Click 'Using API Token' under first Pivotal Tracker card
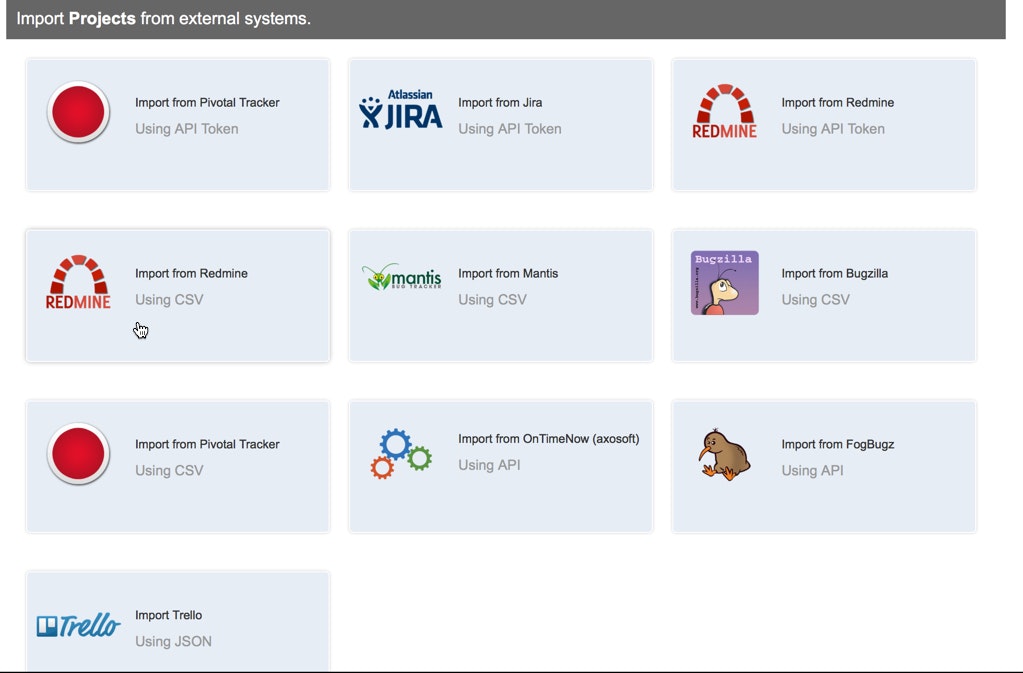This screenshot has height=673, width=1023. coord(187,129)
